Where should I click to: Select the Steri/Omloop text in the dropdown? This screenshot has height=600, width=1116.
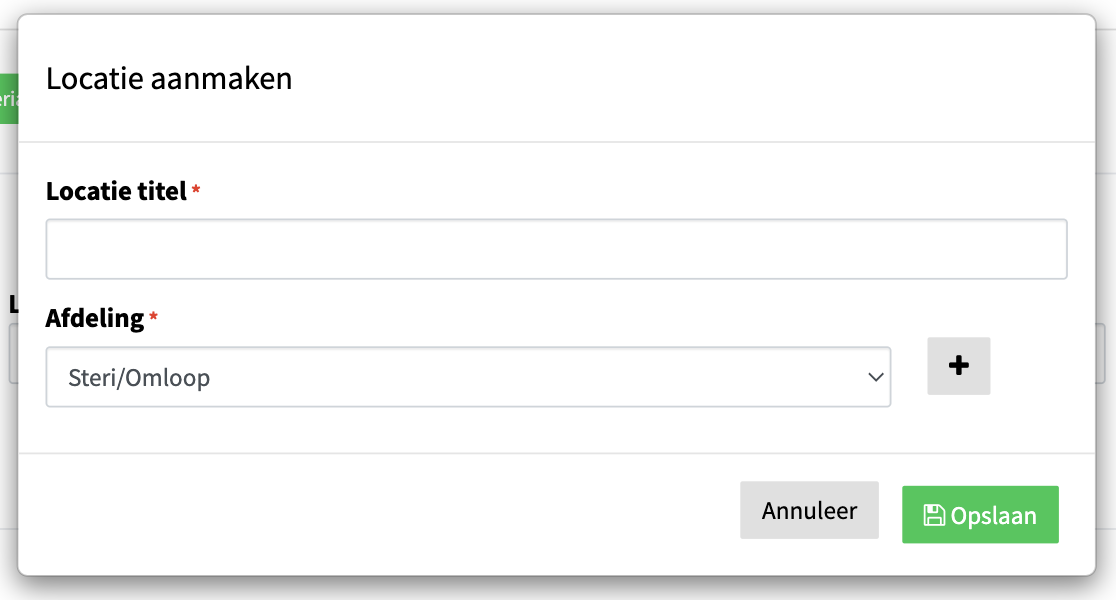(x=139, y=378)
